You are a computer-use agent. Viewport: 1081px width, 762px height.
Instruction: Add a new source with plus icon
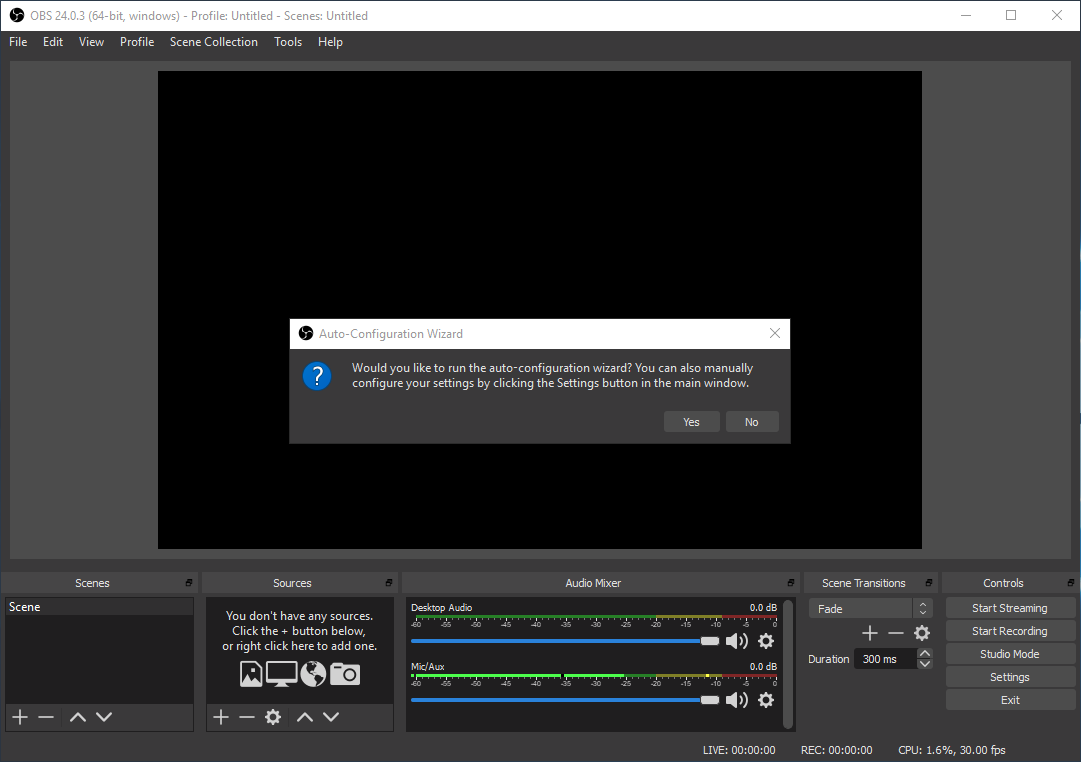click(x=221, y=717)
